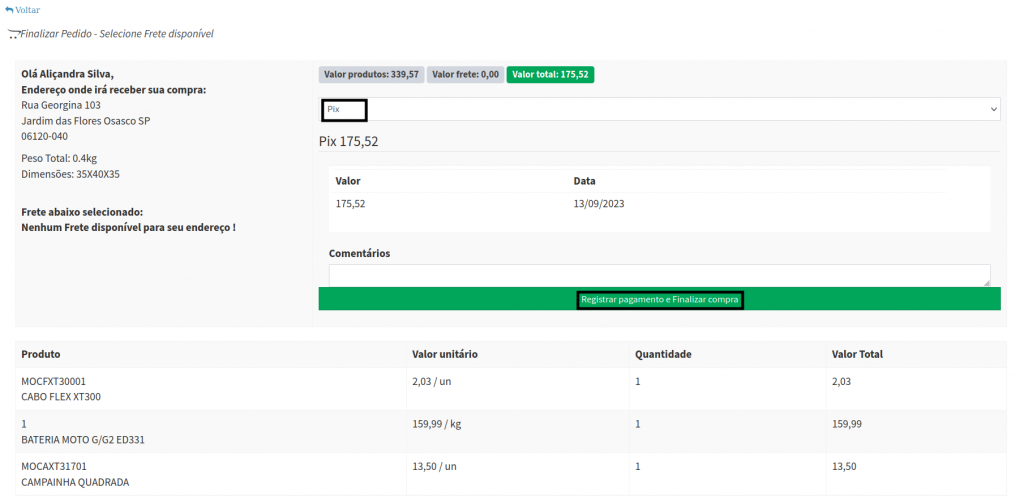The width and height of the screenshot is (1024, 496).
Task: Go back using the Voltar link
Action: point(27,10)
